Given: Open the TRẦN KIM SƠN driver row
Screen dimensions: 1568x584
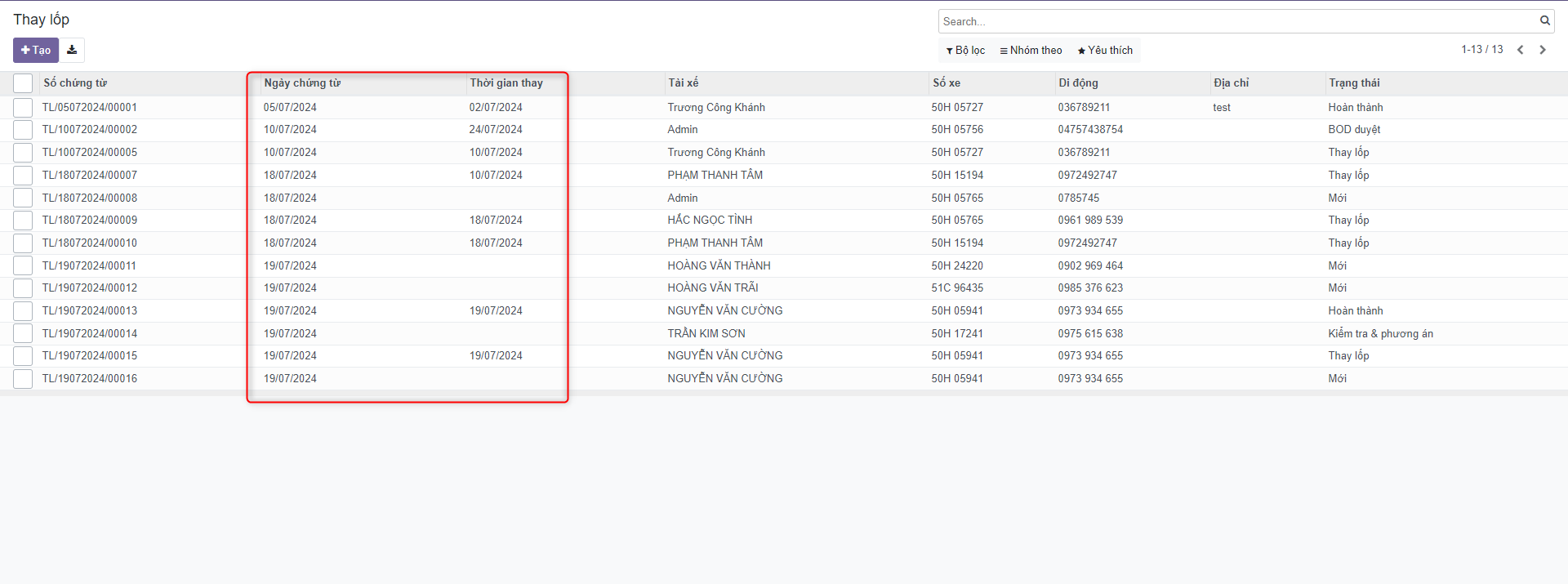Looking at the screenshot, I should [x=706, y=333].
